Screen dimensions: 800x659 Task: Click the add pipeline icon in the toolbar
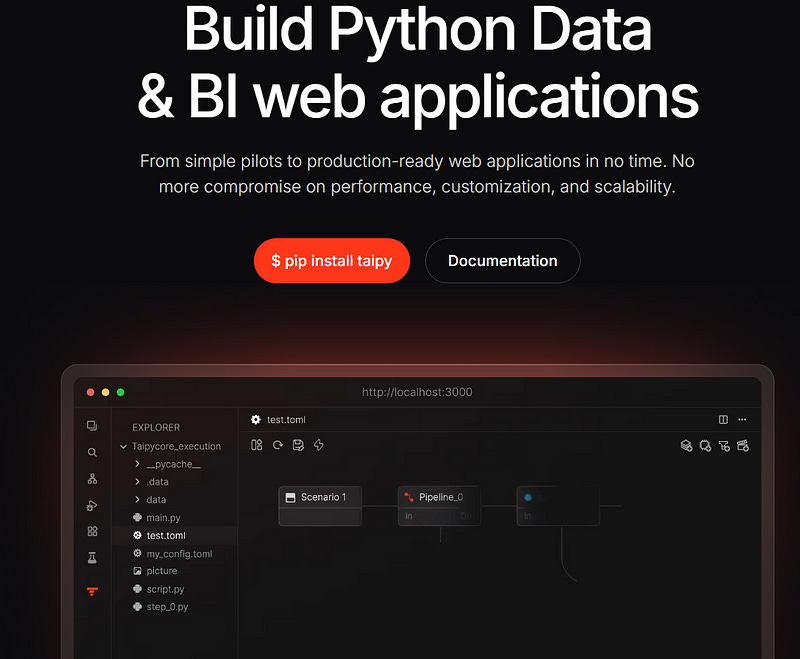tap(724, 446)
